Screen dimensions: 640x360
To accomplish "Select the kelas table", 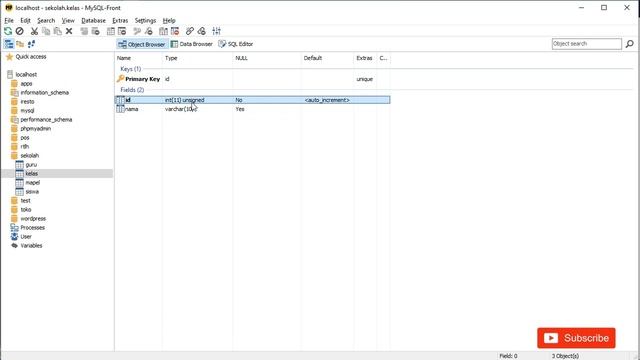I will tap(31, 173).
